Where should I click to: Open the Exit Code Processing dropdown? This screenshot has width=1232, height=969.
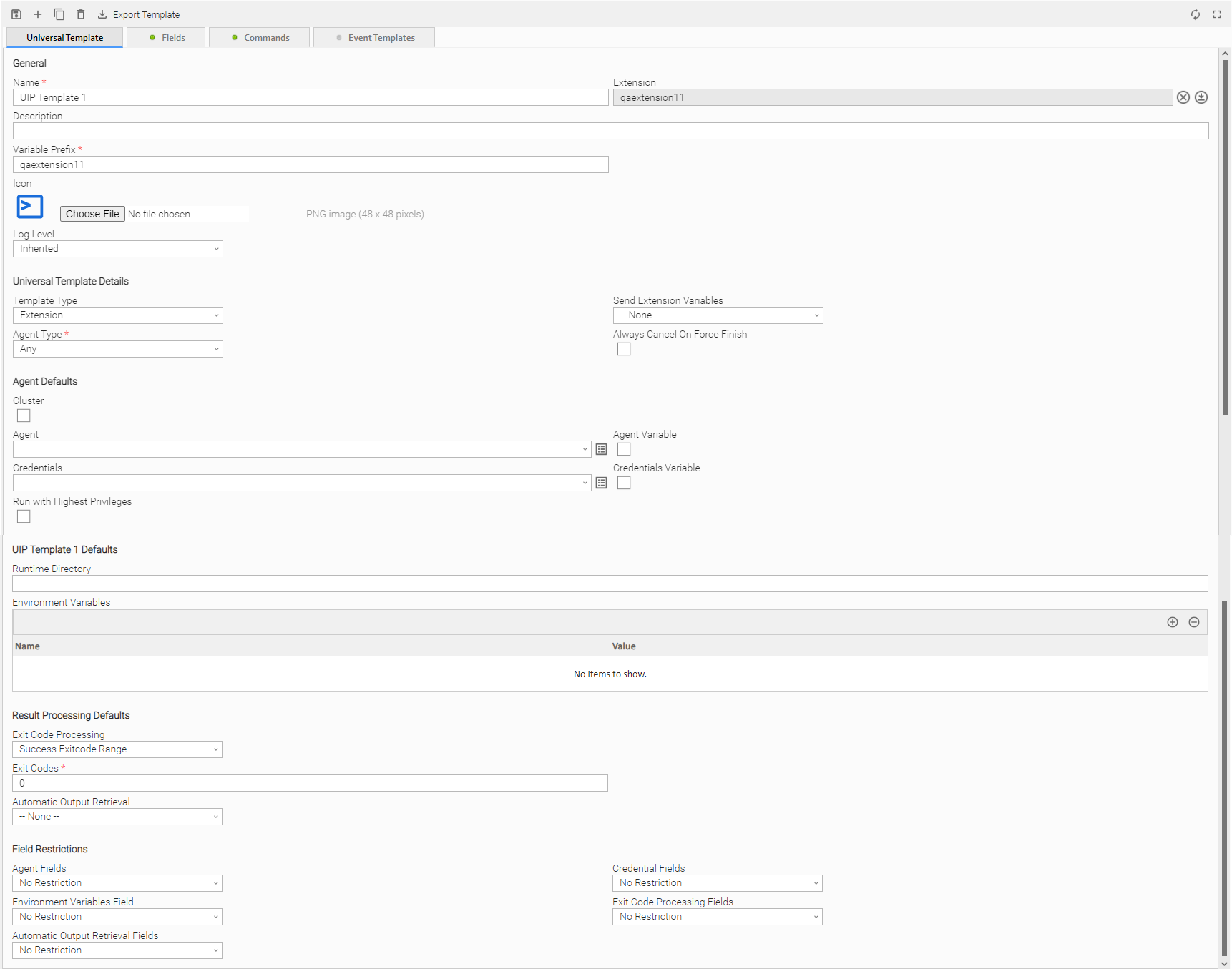(117, 749)
